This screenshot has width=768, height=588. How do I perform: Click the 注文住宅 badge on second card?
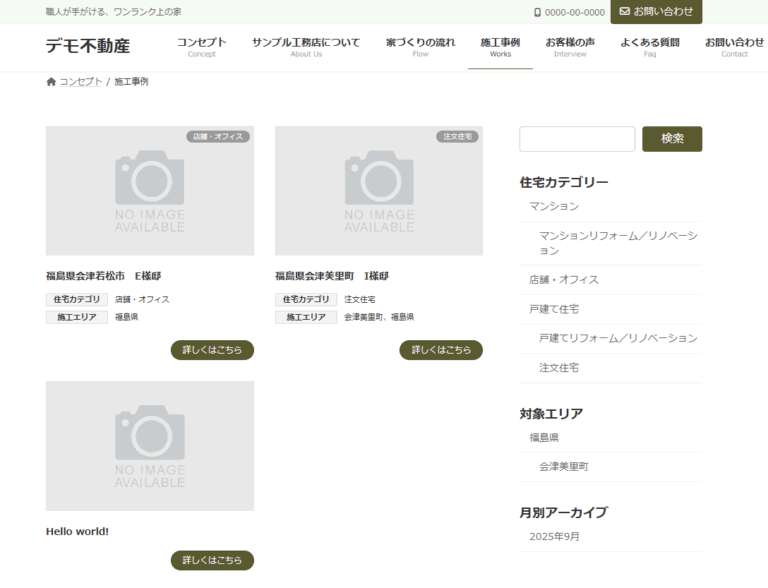(x=456, y=136)
